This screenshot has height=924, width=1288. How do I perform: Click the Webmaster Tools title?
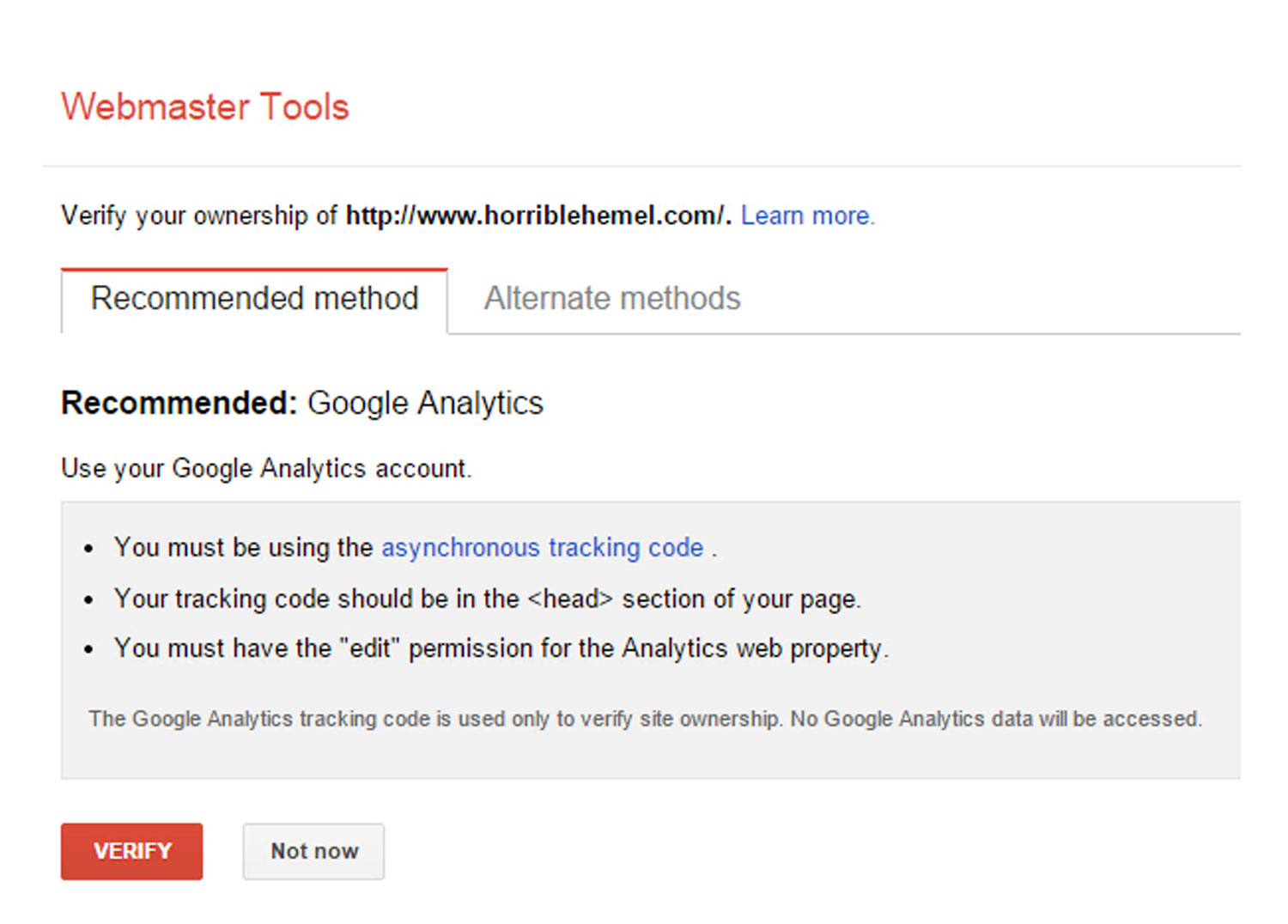(205, 106)
